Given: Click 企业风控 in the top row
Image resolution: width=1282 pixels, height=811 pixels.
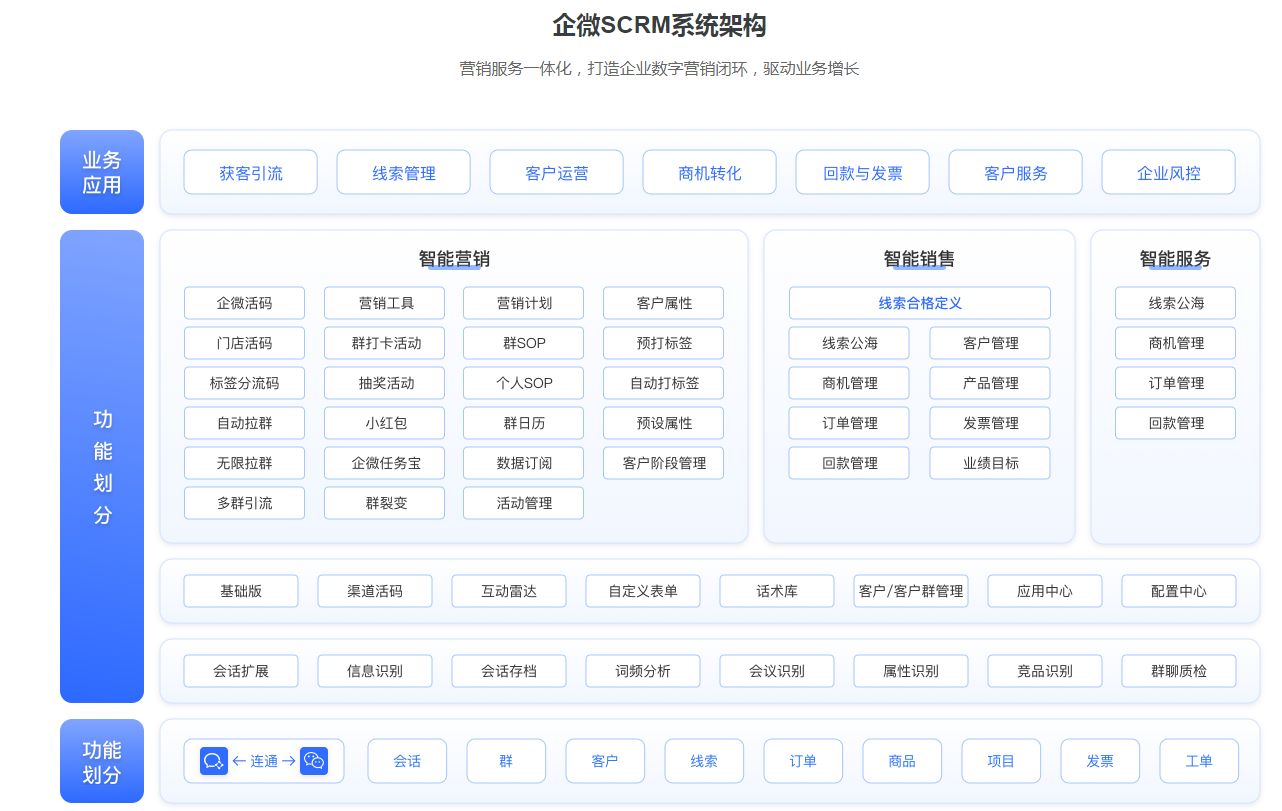Looking at the screenshot, I should point(1168,172).
